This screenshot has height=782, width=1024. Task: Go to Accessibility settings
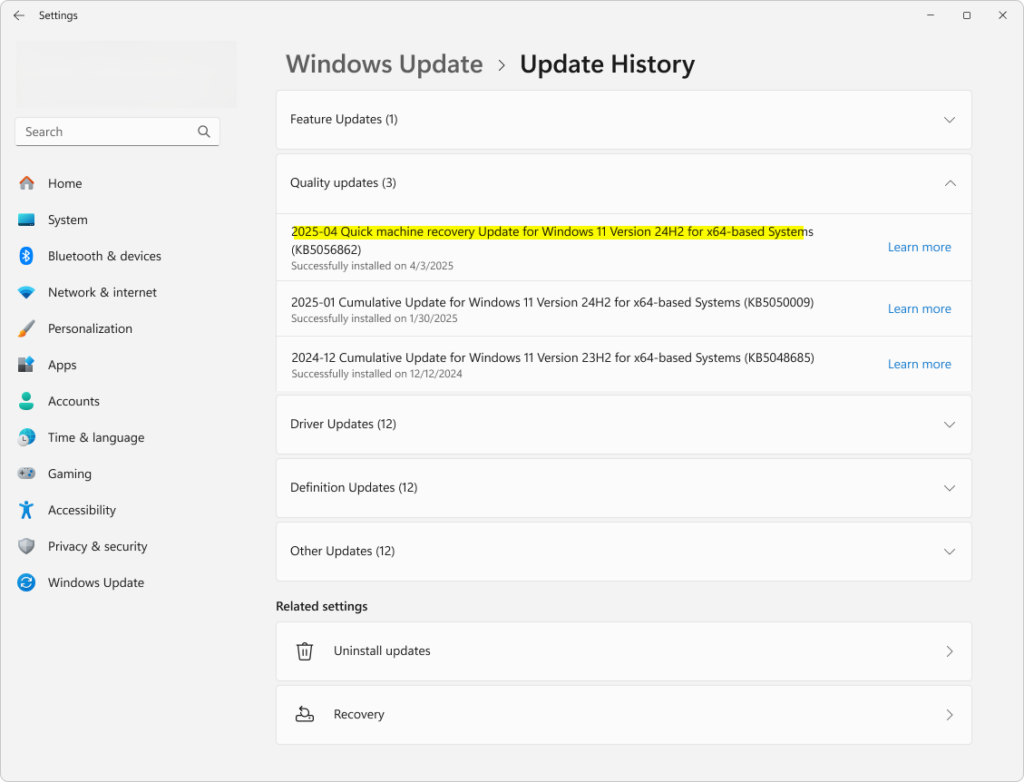(x=82, y=510)
